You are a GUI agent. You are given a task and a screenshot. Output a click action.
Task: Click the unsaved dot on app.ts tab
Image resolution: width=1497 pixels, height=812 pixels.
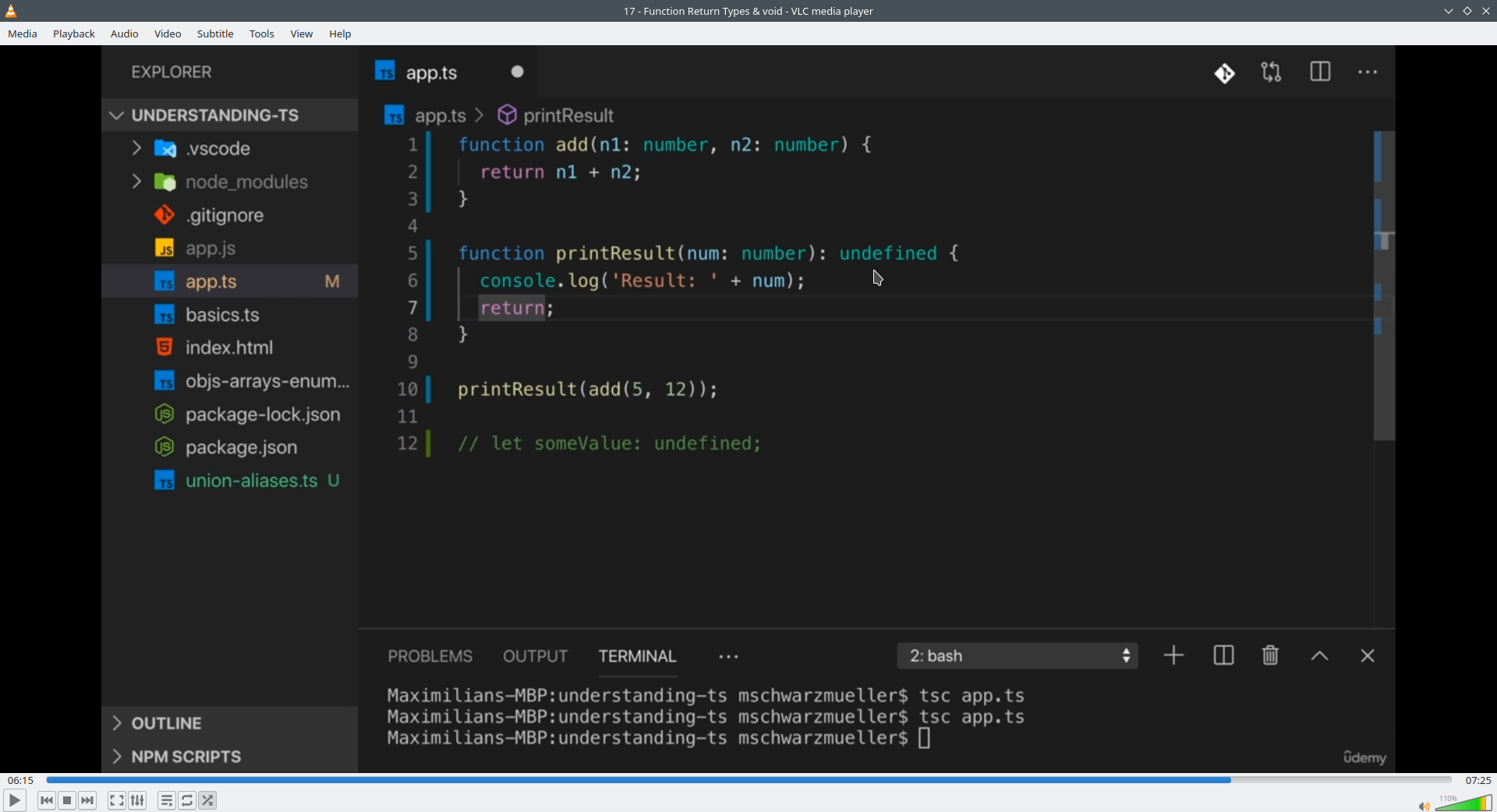pyautogui.click(x=518, y=72)
